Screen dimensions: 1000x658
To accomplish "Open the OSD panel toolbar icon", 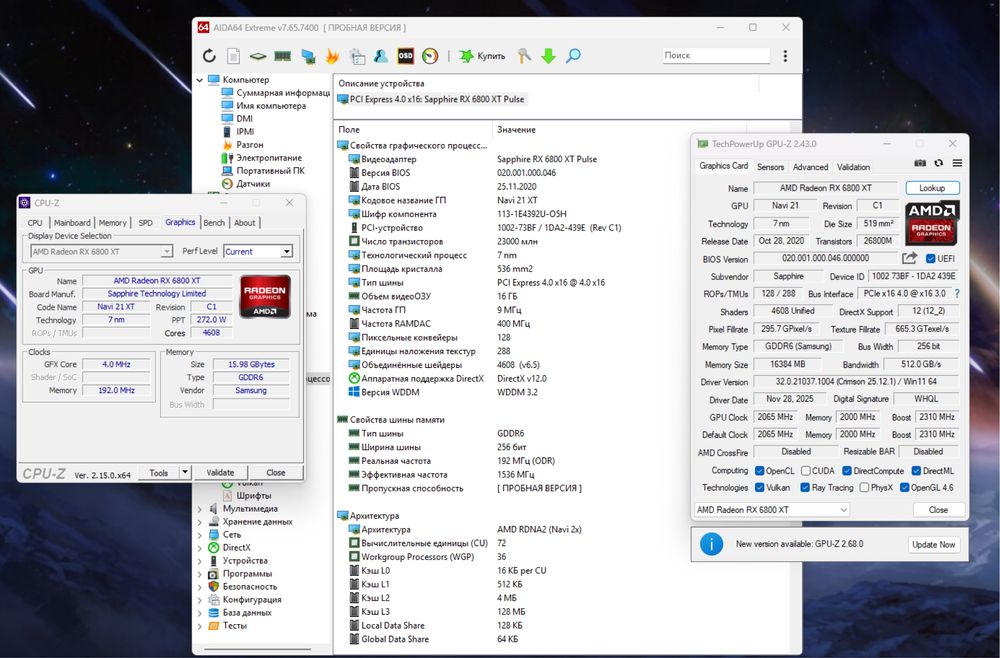I will click(406, 56).
